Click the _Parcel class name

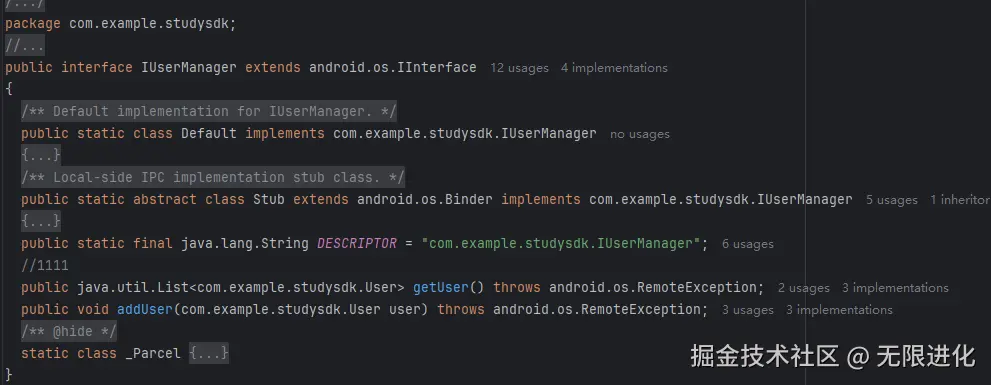[x=153, y=353]
